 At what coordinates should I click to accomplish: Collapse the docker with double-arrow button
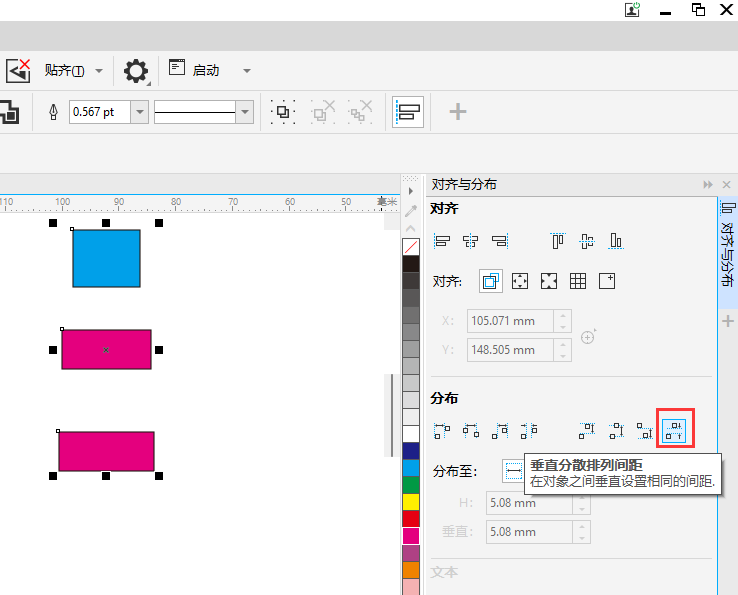click(x=708, y=185)
